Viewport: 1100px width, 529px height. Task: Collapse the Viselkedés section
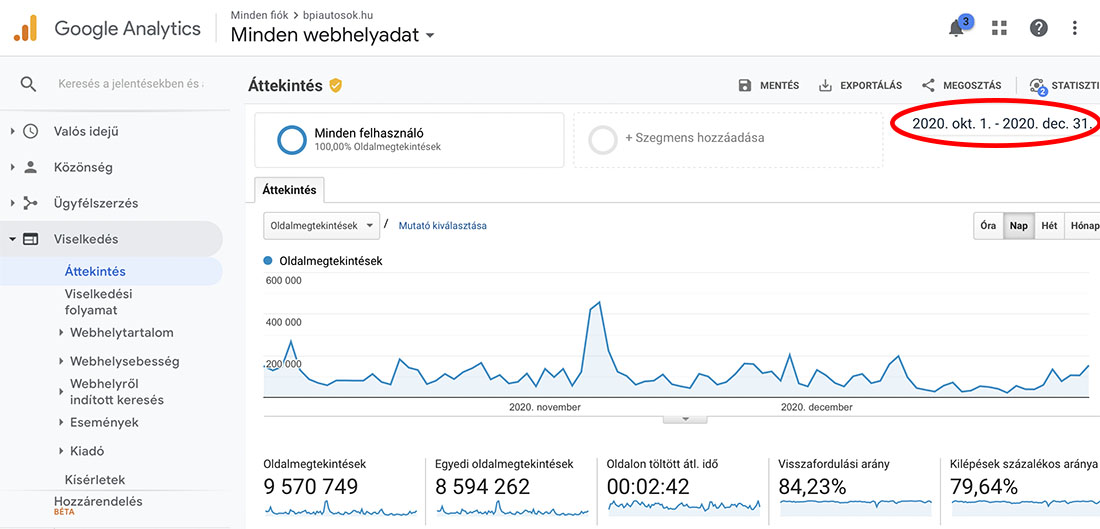click(12, 239)
